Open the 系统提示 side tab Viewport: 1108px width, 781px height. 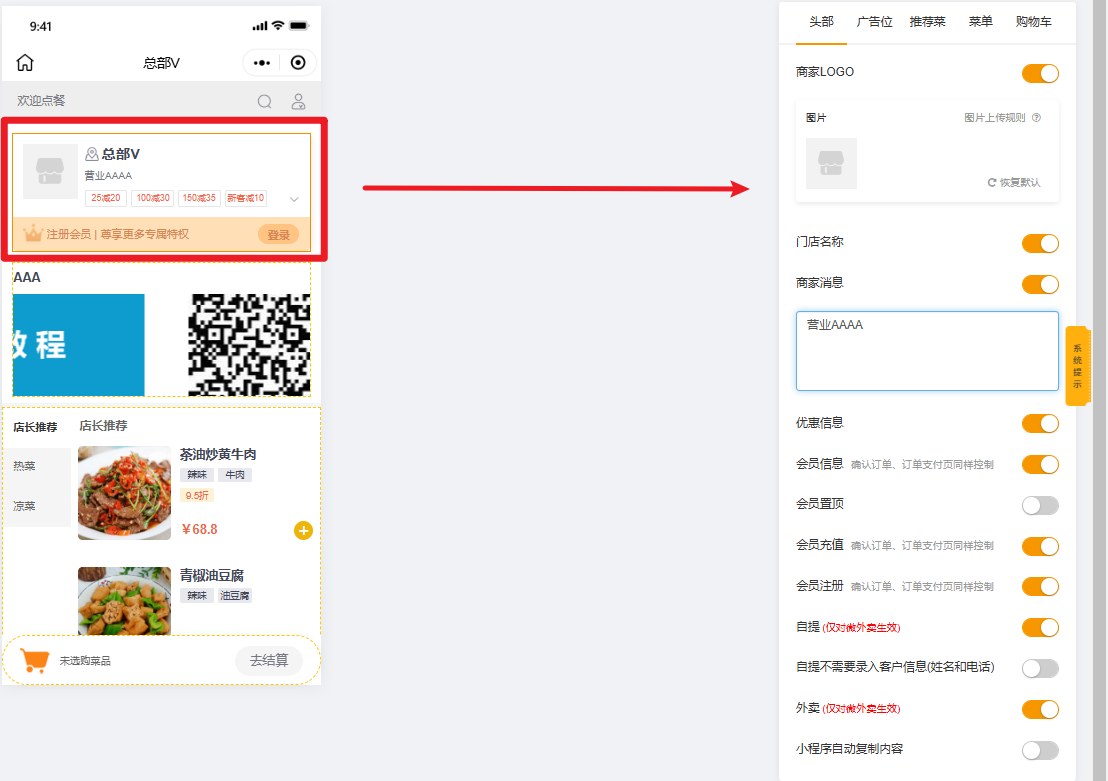(x=1077, y=365)
